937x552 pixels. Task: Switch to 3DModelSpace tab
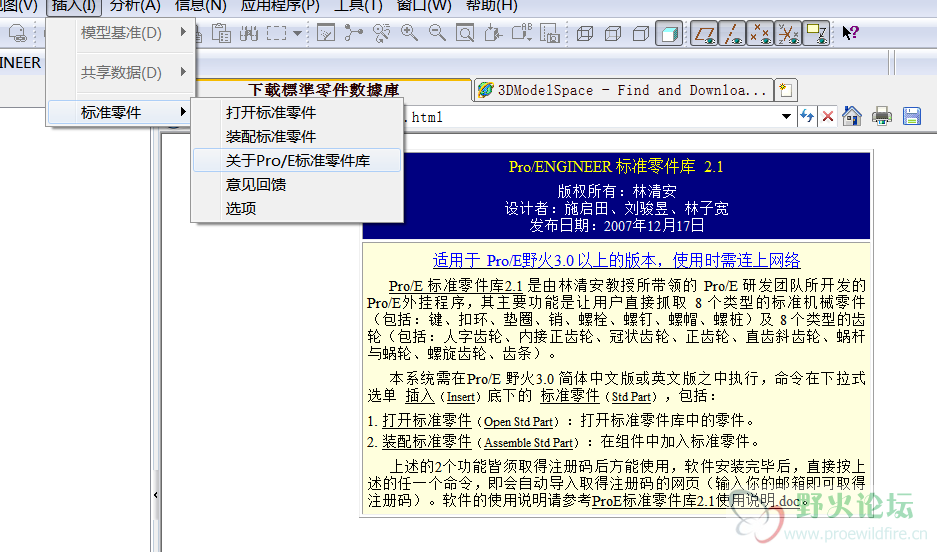(x=623, y=90)
